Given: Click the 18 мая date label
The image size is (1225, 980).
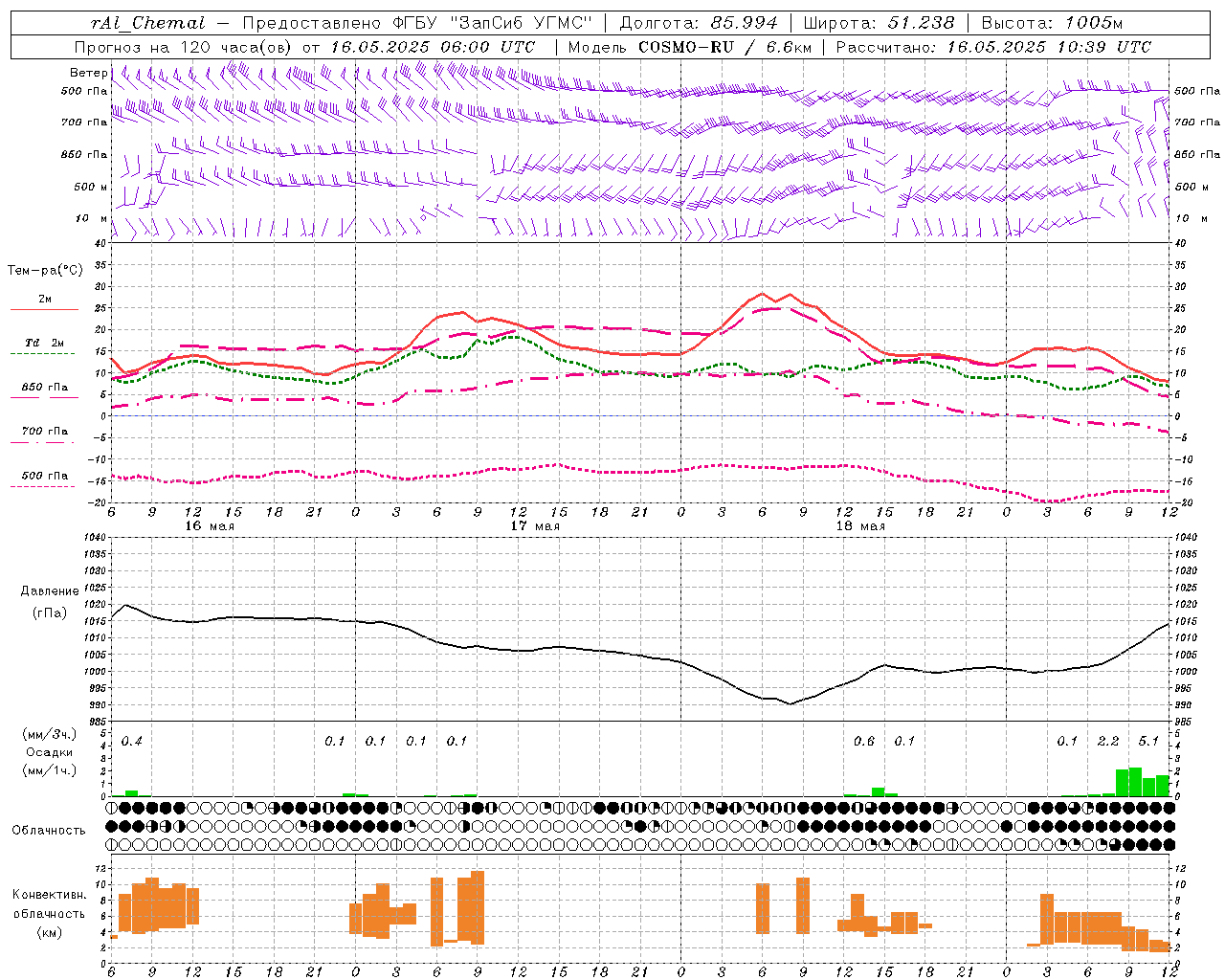Looking at the screenshot, I should pyautogui.click(x=860, y=526).
